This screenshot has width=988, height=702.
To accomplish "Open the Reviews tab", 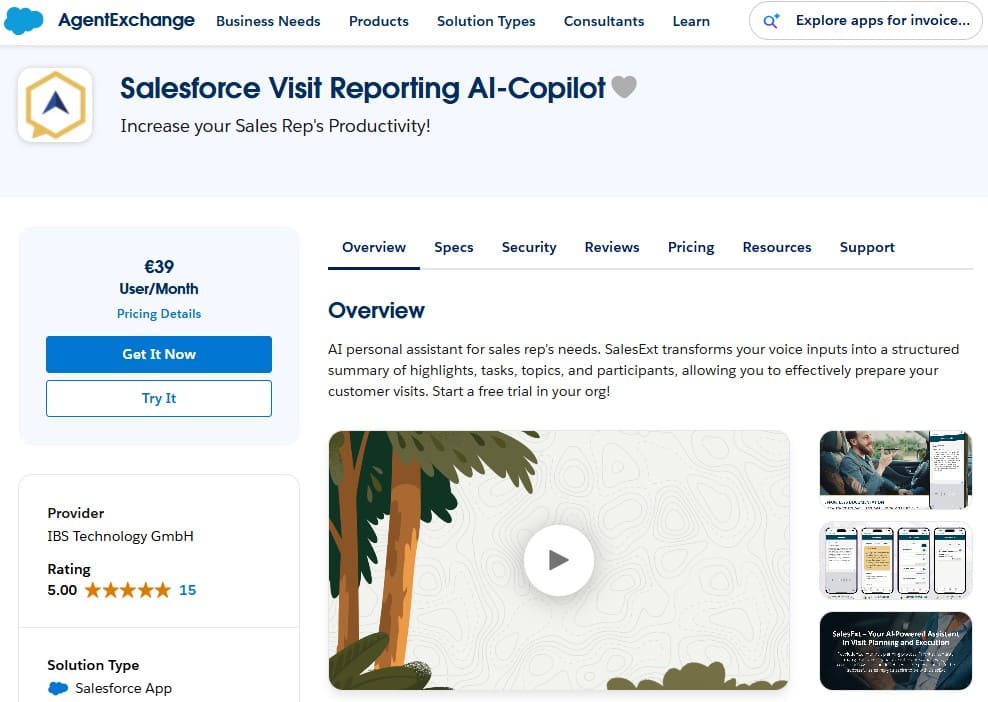I will (x=612, y=247).
